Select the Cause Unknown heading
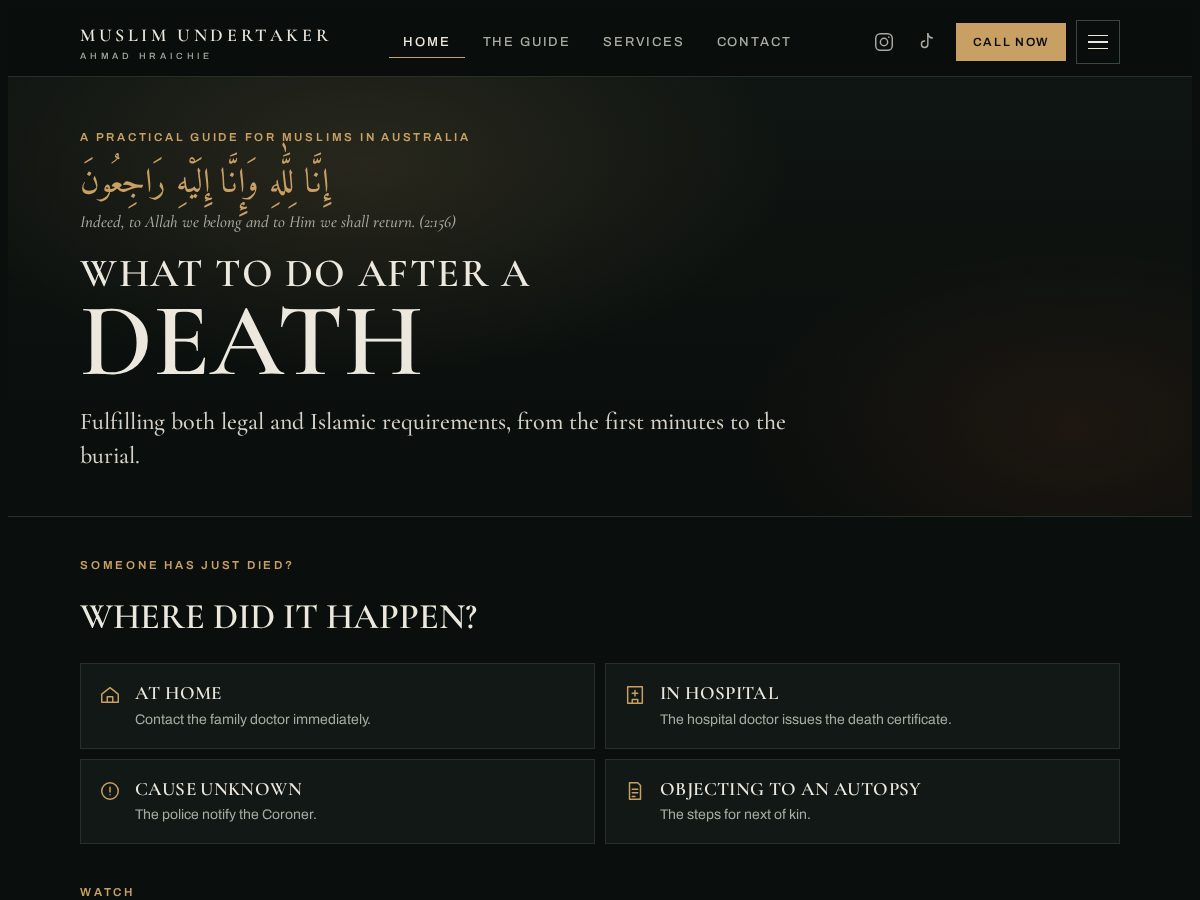The width and height of the screenshot is (1200, 900). 218,789
